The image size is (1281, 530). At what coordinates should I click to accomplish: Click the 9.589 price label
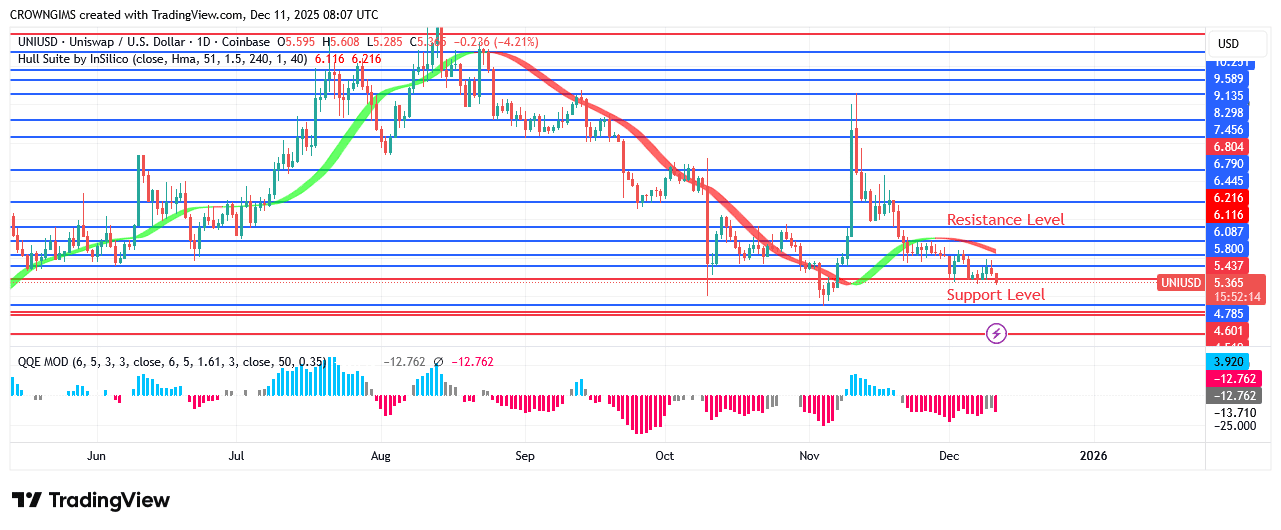click(1228, 78)
